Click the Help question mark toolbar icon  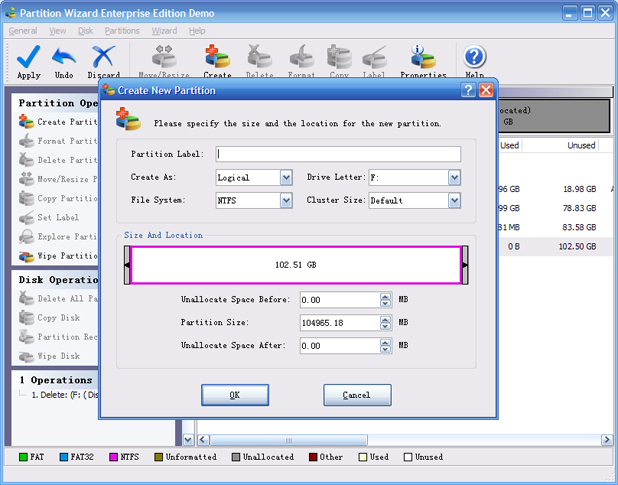point(475,57)
